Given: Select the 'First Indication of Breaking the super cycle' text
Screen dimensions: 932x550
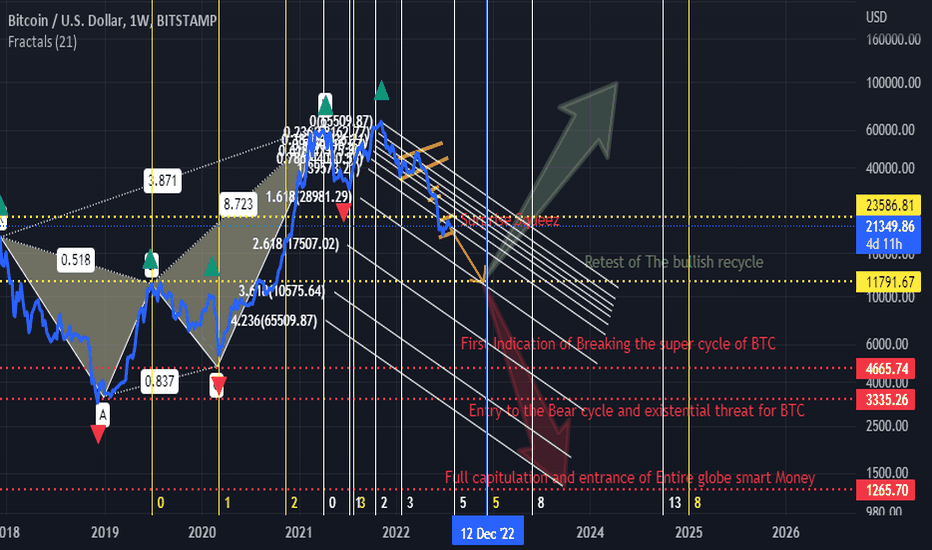Looking at the screenshot, I should point(618,344).
